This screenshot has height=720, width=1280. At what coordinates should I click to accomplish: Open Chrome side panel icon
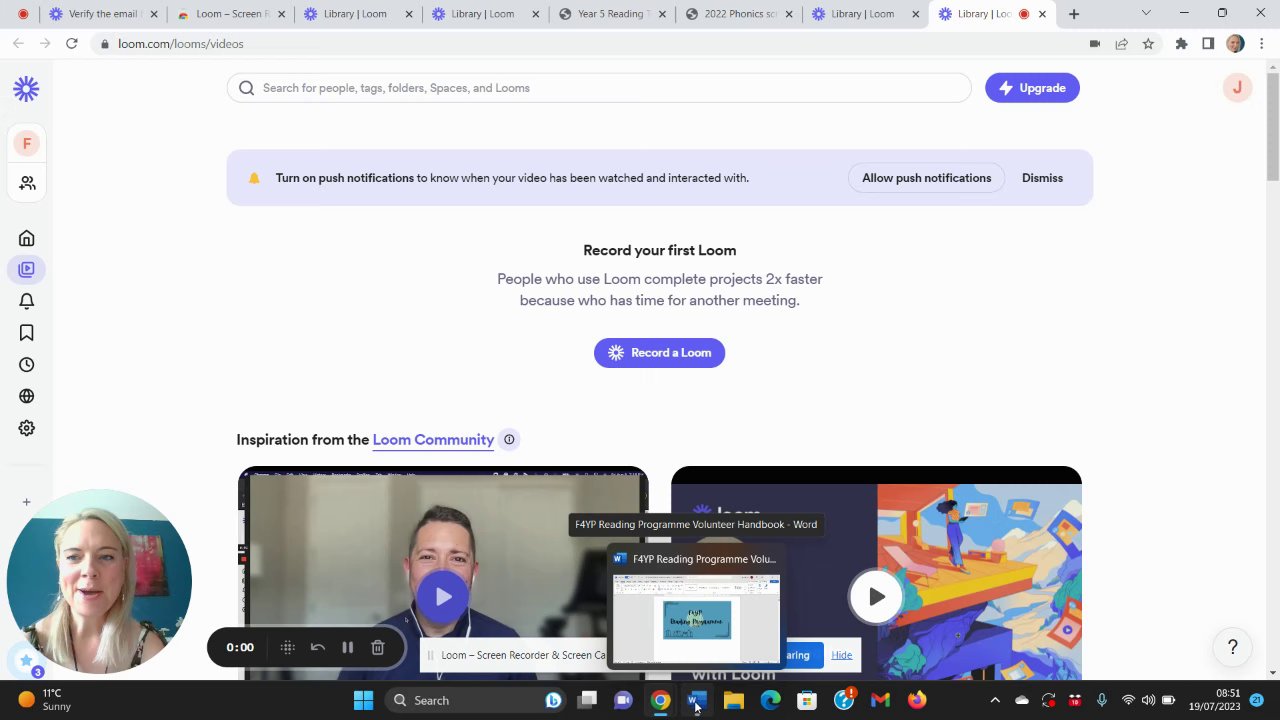coord(1208,44)
